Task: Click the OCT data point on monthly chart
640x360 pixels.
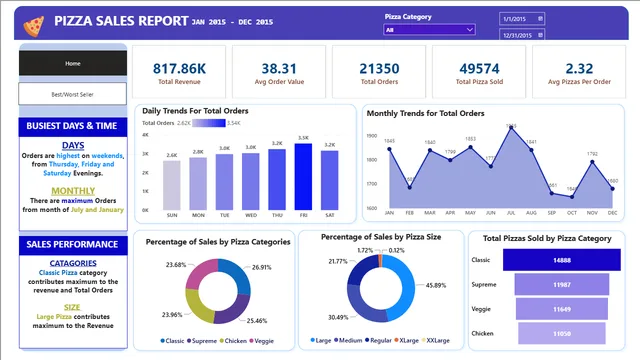Action: [x=572, y=197]
